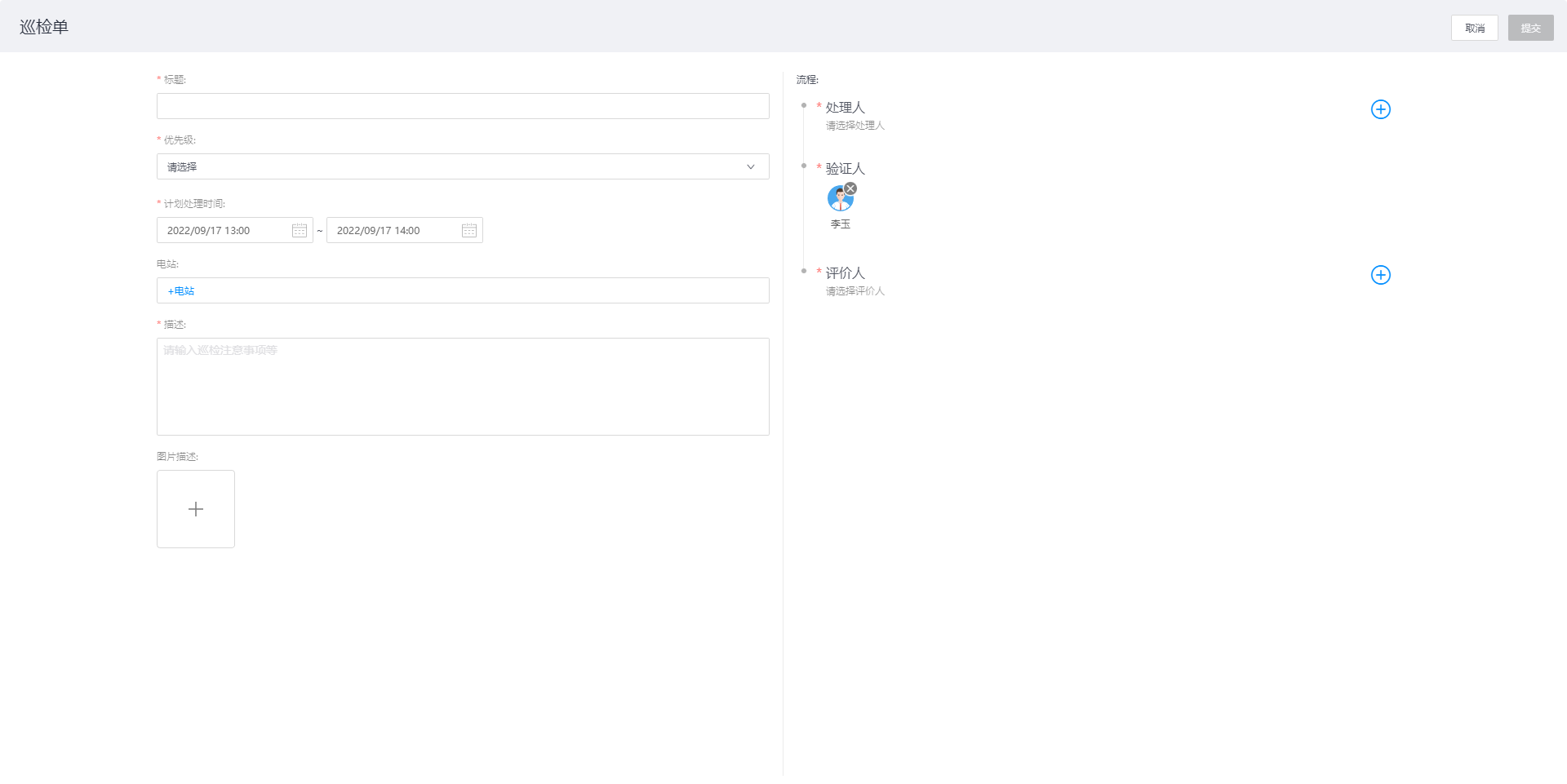Select the 验证人 step label
The width and height of the screenshot is (1567, 784).
845,169
